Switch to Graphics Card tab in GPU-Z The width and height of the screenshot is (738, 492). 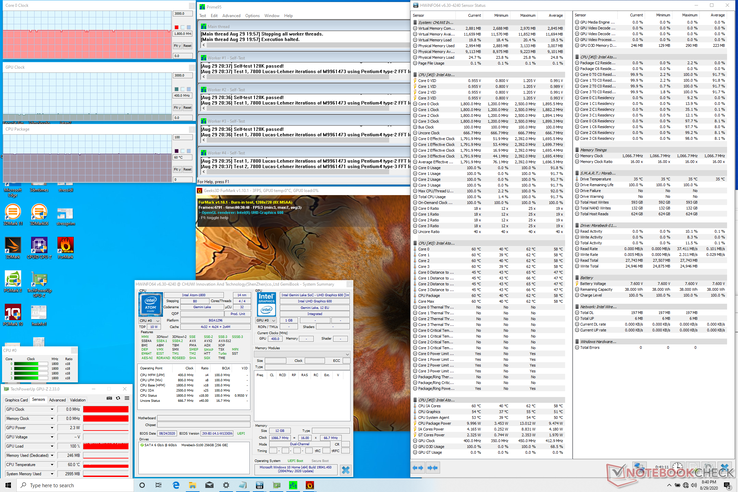pyautogui.click(x=16, y=400)
